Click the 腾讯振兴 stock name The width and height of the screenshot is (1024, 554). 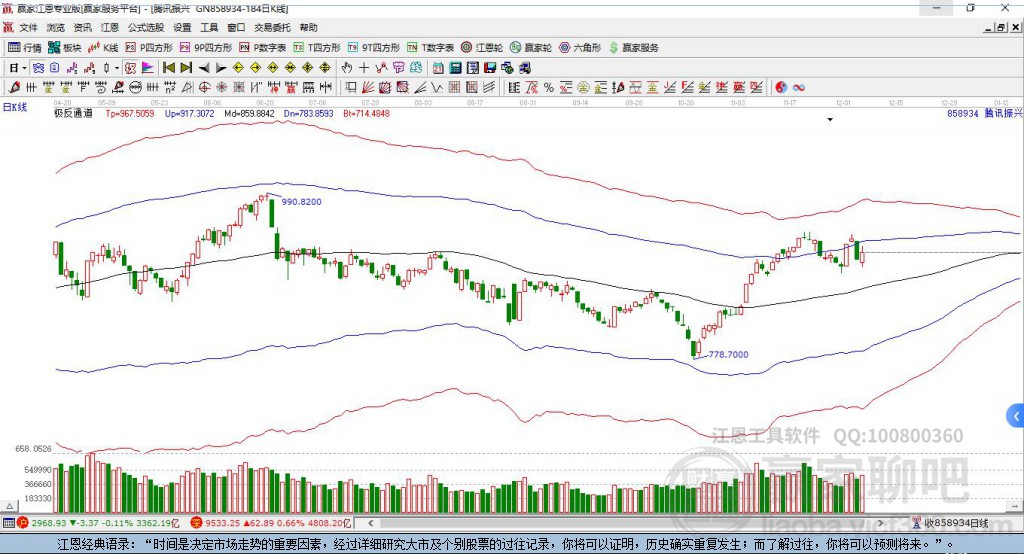pos(1003,113)
